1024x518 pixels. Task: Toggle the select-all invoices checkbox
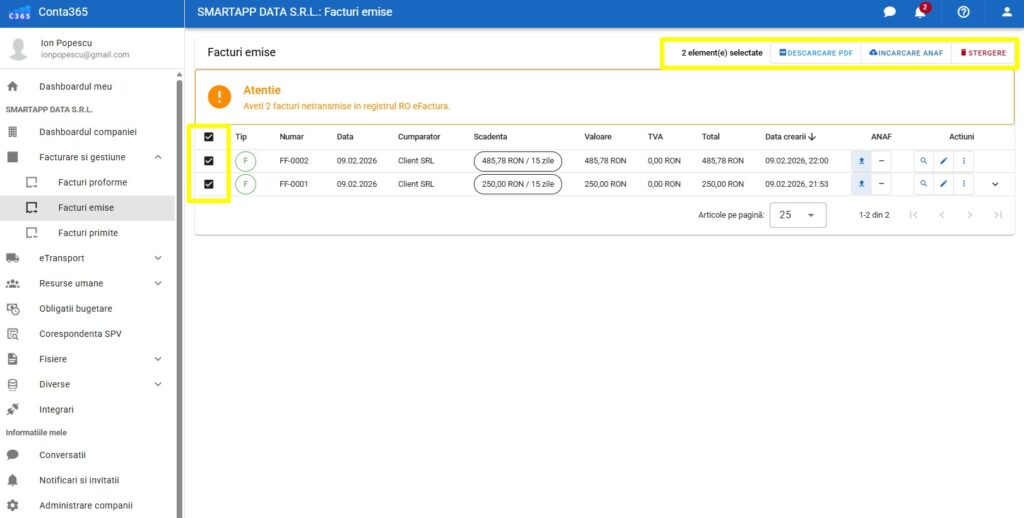click(209, 137)
